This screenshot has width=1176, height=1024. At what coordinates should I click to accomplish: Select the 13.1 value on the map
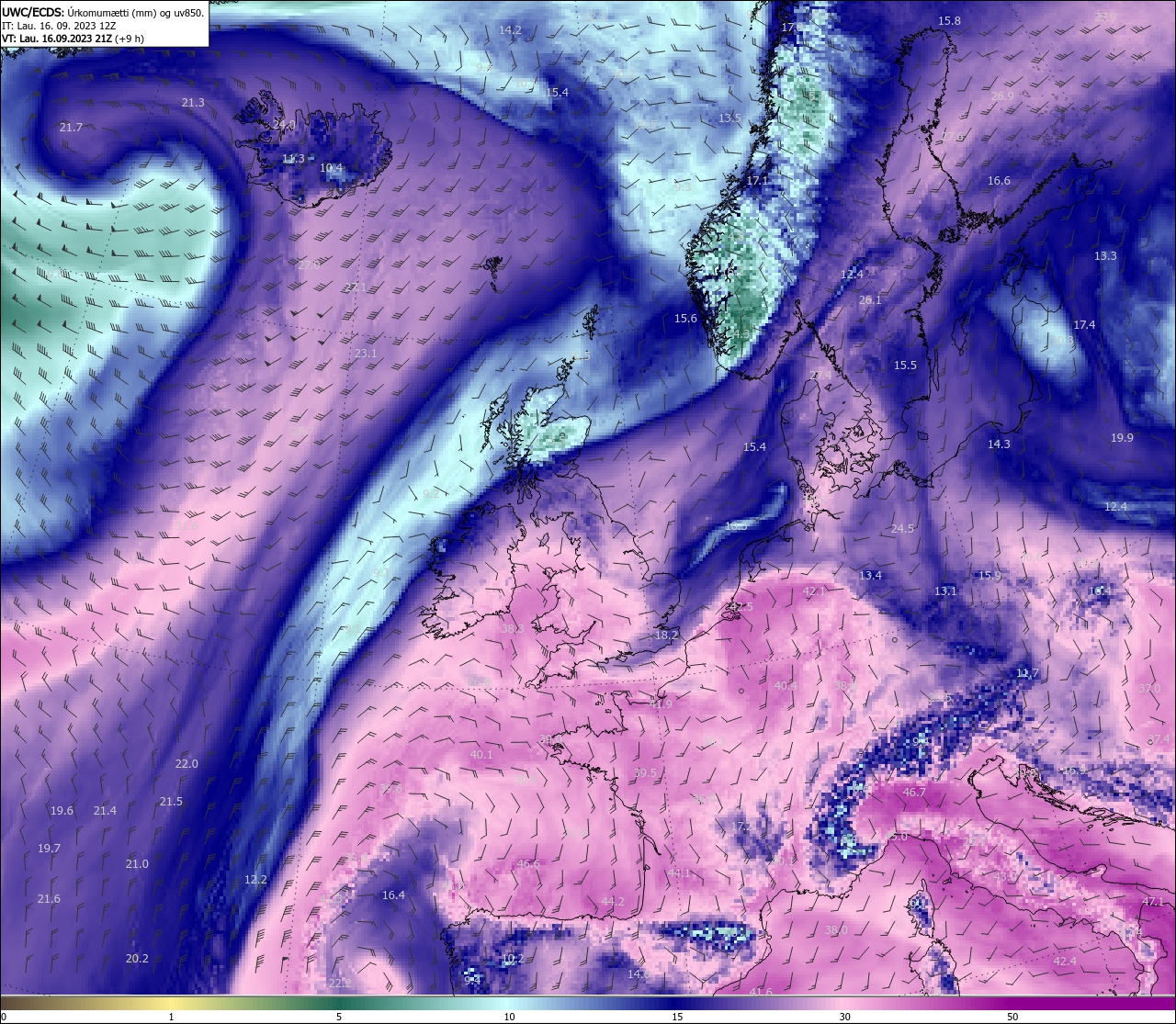click(945, 591)
